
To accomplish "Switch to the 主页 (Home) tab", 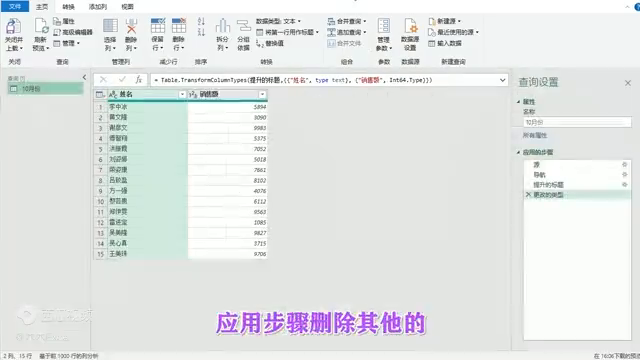I will pos(42,7).
